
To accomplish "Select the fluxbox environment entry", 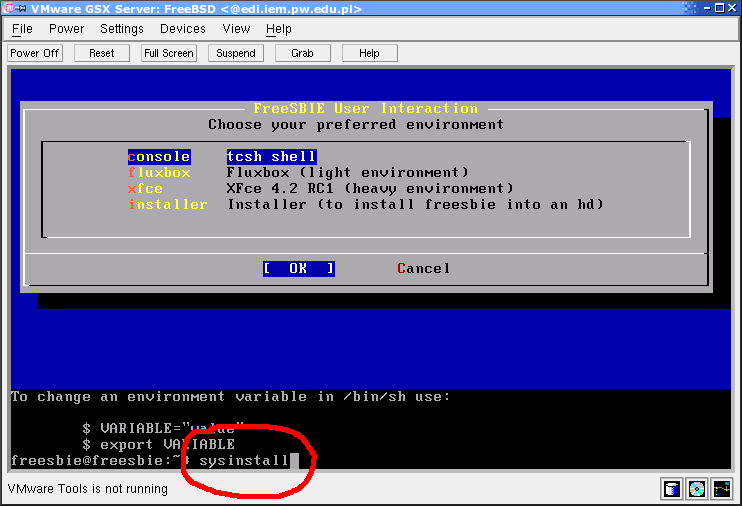I will click(x=159, y=173).
